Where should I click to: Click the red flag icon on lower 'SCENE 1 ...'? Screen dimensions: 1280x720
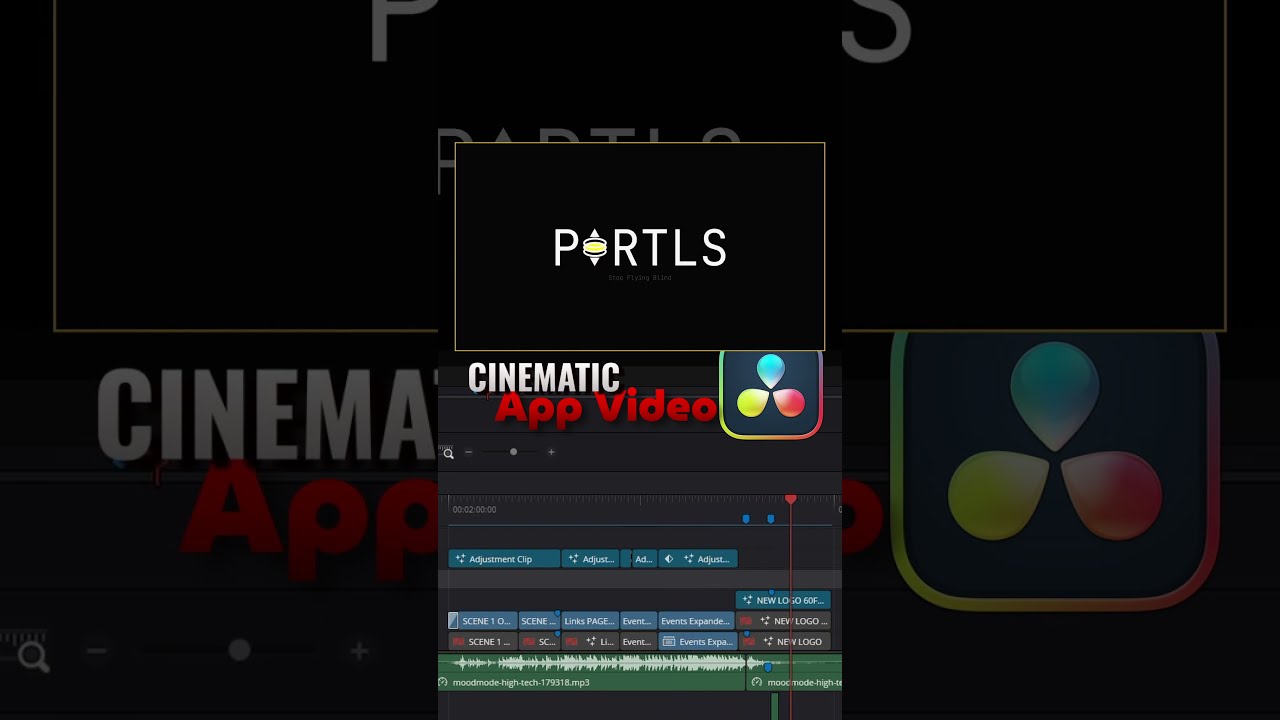coord(458,642)
